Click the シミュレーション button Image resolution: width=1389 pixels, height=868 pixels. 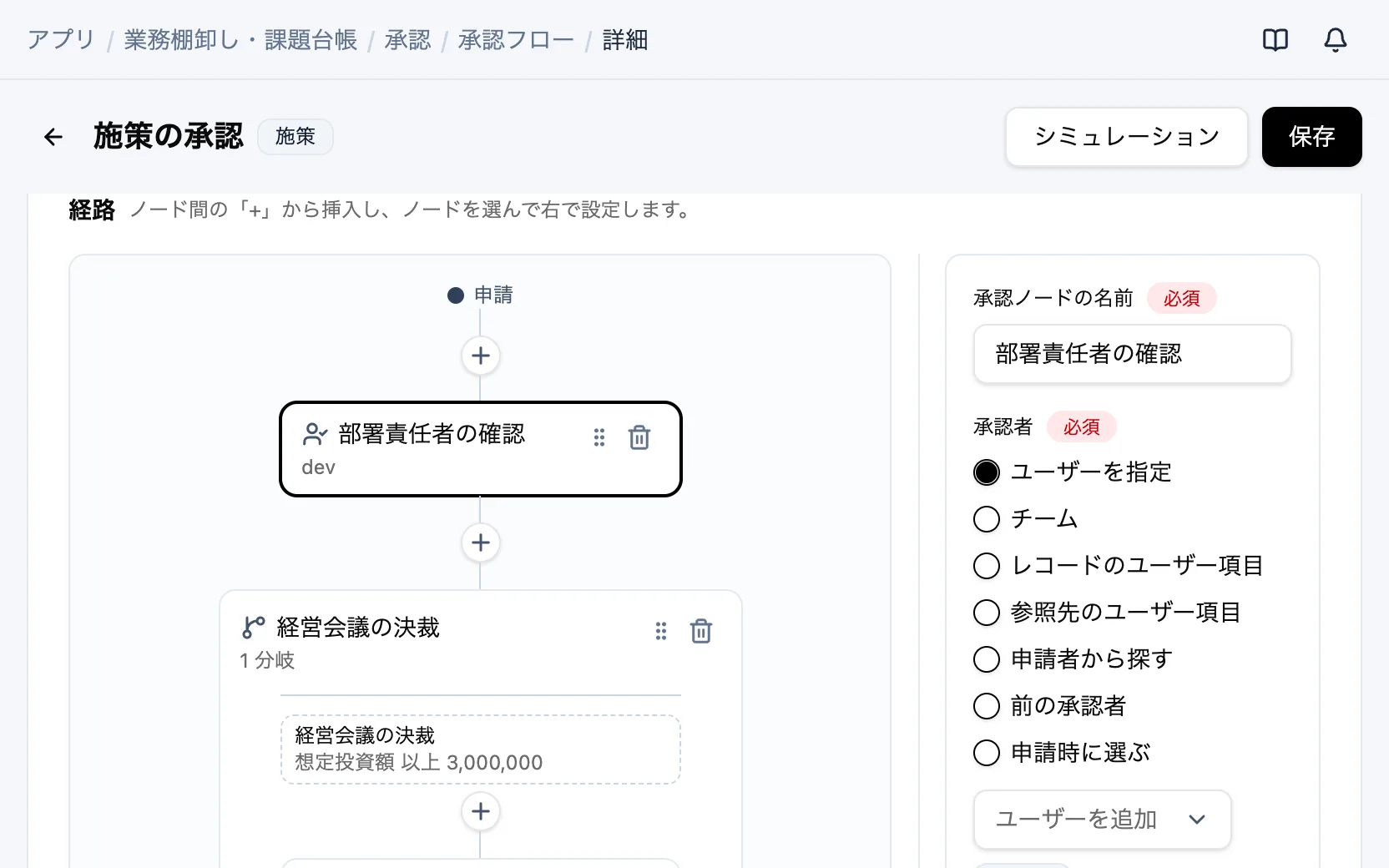click(1127, 137)
